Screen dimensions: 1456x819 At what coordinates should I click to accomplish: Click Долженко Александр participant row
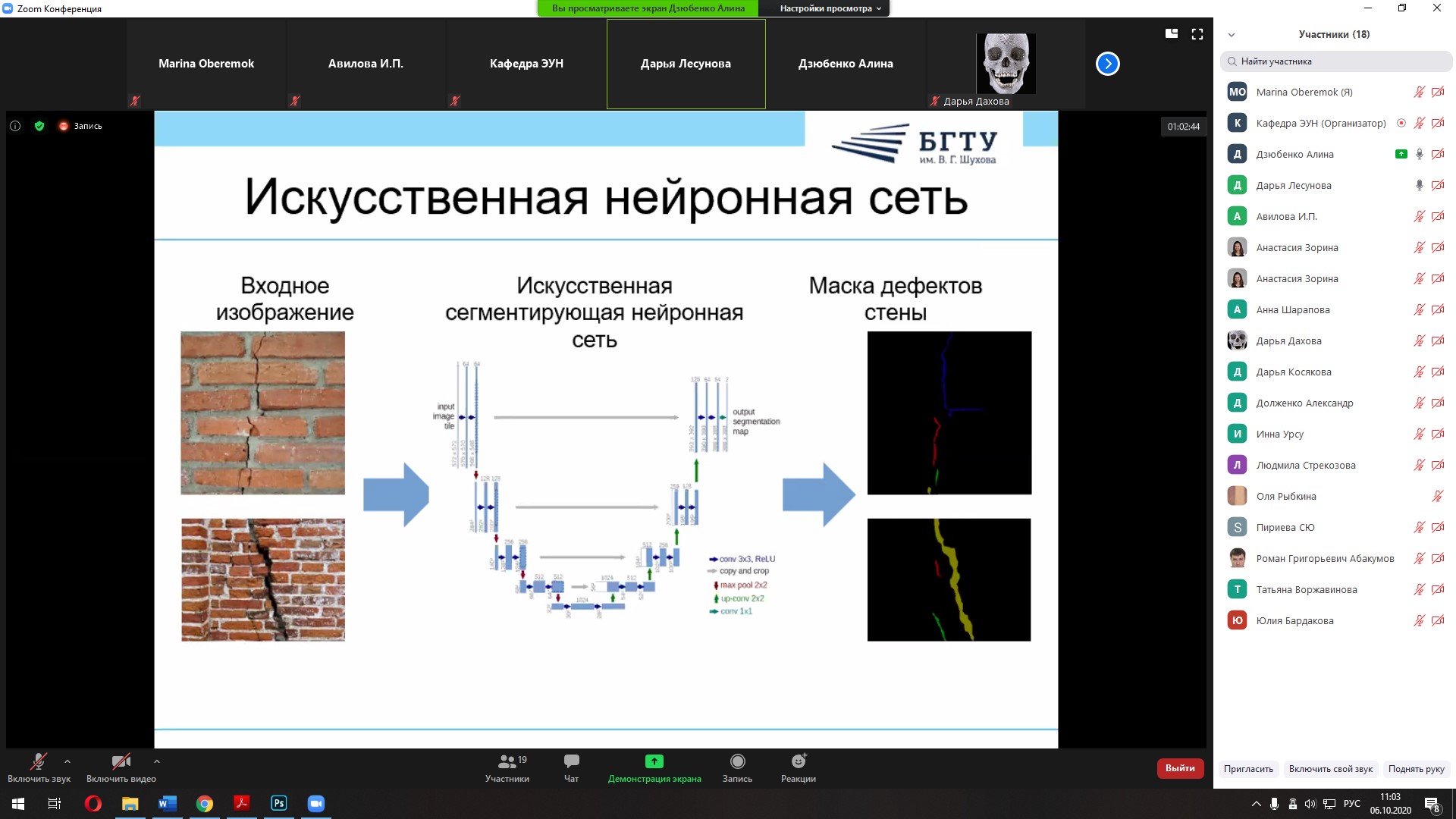(1336, 403)
